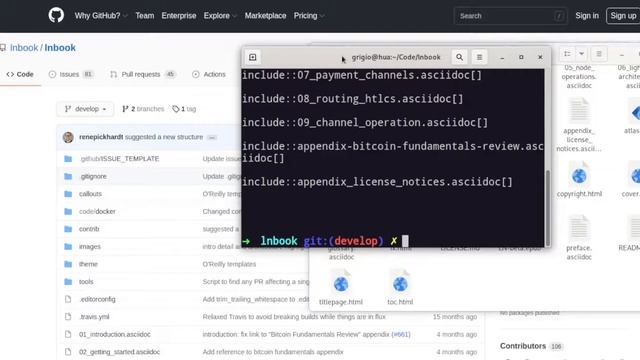Open the .editorconfig file

click(97, 299)
